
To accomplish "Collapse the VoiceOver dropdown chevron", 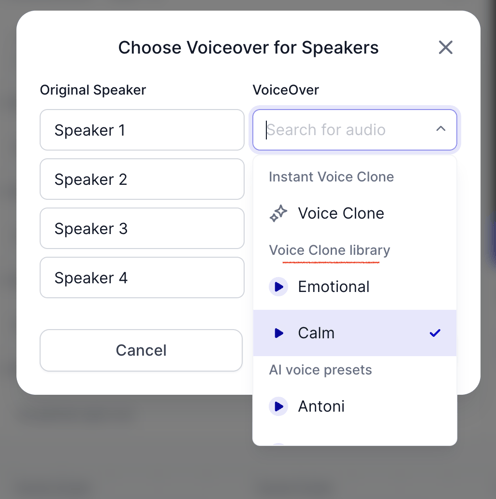I will point(441,129).
